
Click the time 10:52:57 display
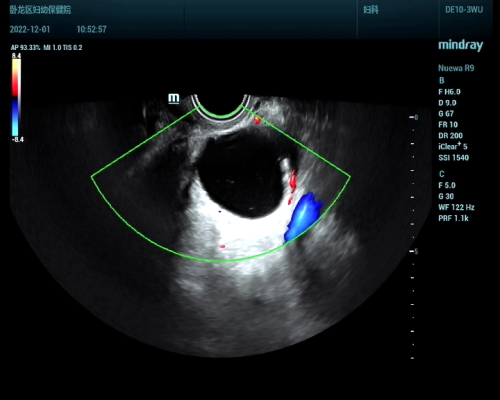click(91, 30)
